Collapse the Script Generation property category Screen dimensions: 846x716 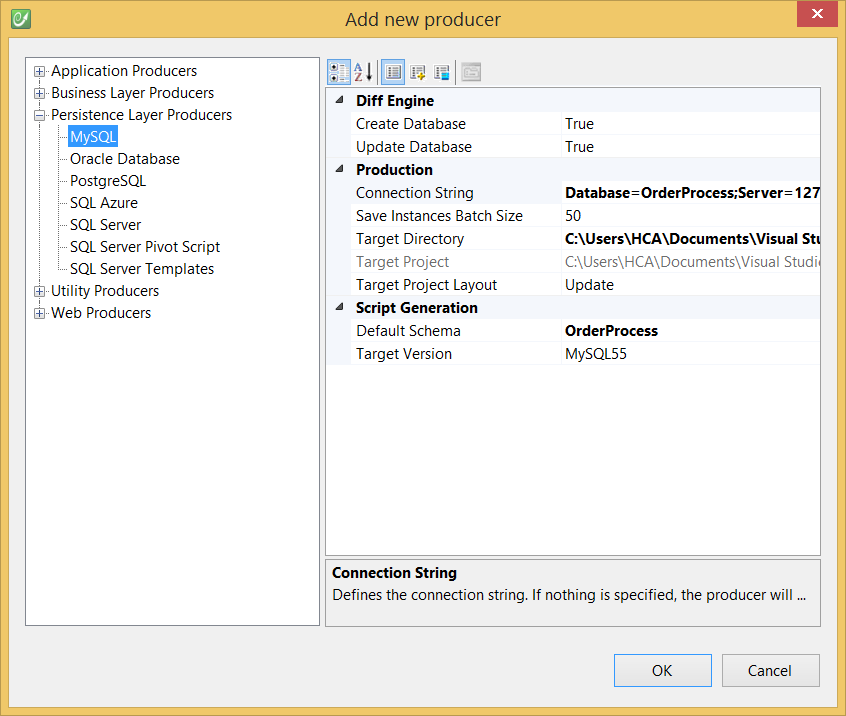click(x=338, y=308)
